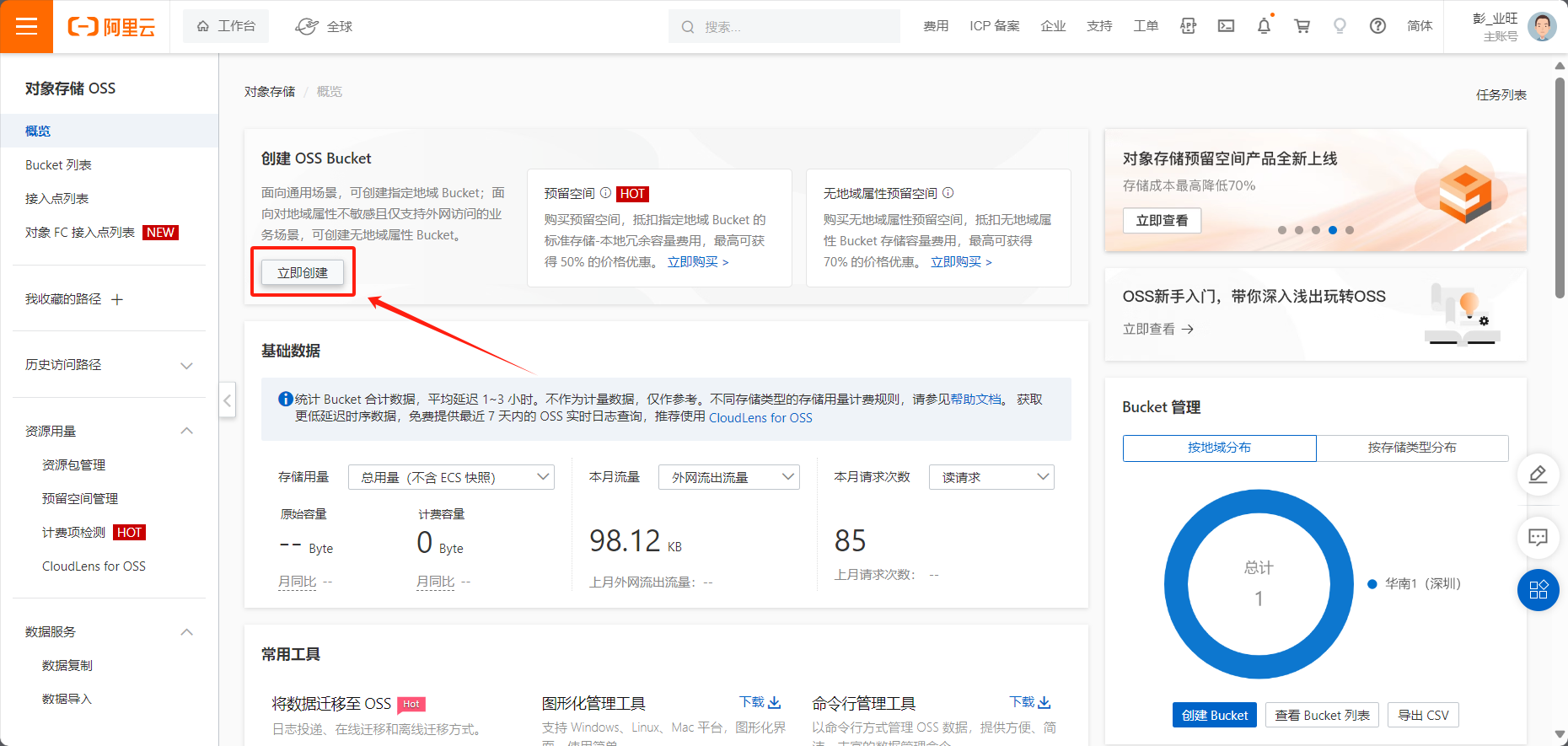
Task: Click download icon for 图形化管理工具
Action: click(x=775, y=702)
